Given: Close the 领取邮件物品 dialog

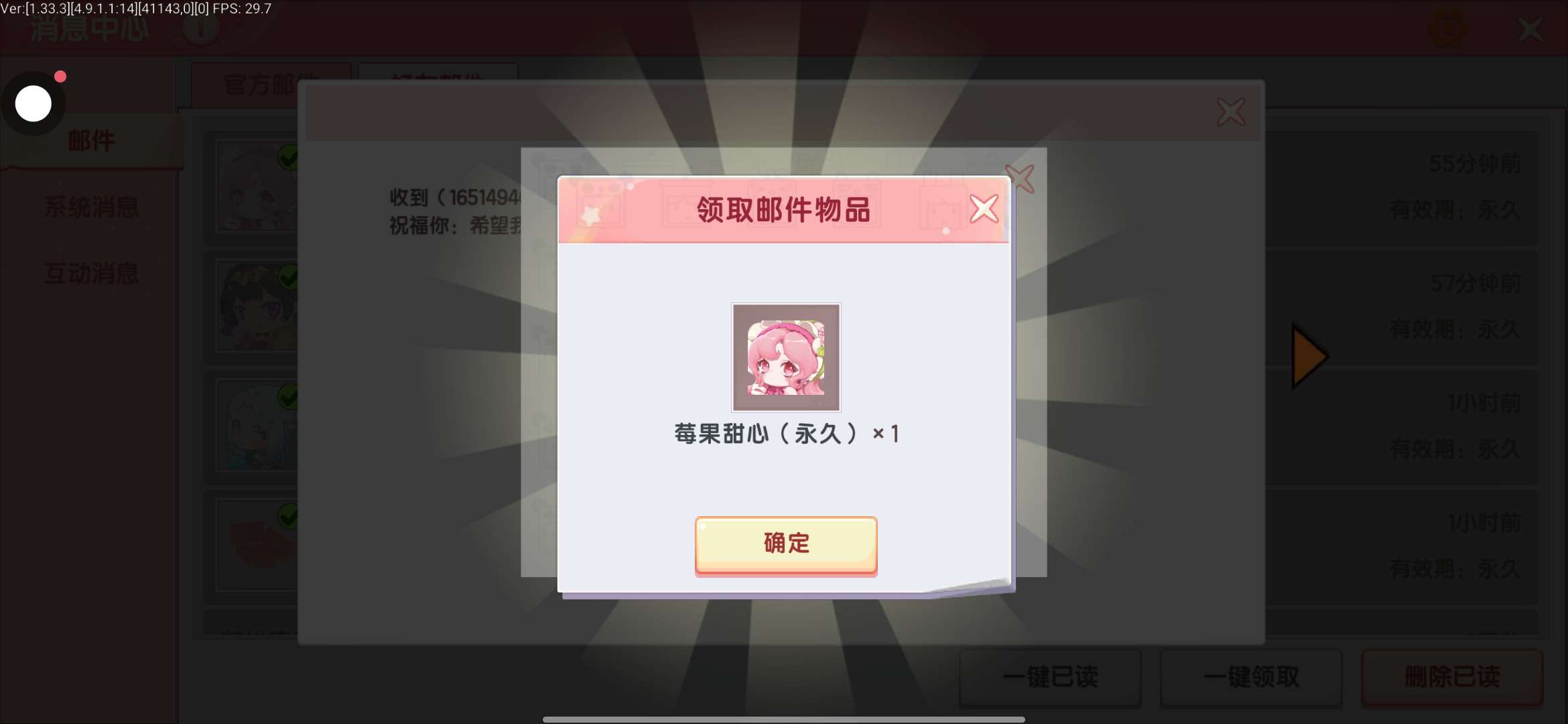Looking at the screenshot, I should (984, 208).
